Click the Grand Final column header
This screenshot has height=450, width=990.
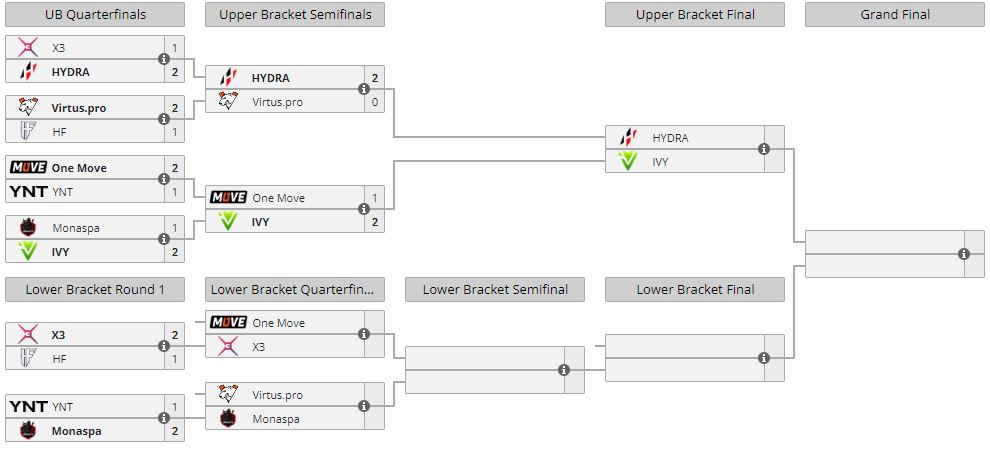(x=895, y=14)
